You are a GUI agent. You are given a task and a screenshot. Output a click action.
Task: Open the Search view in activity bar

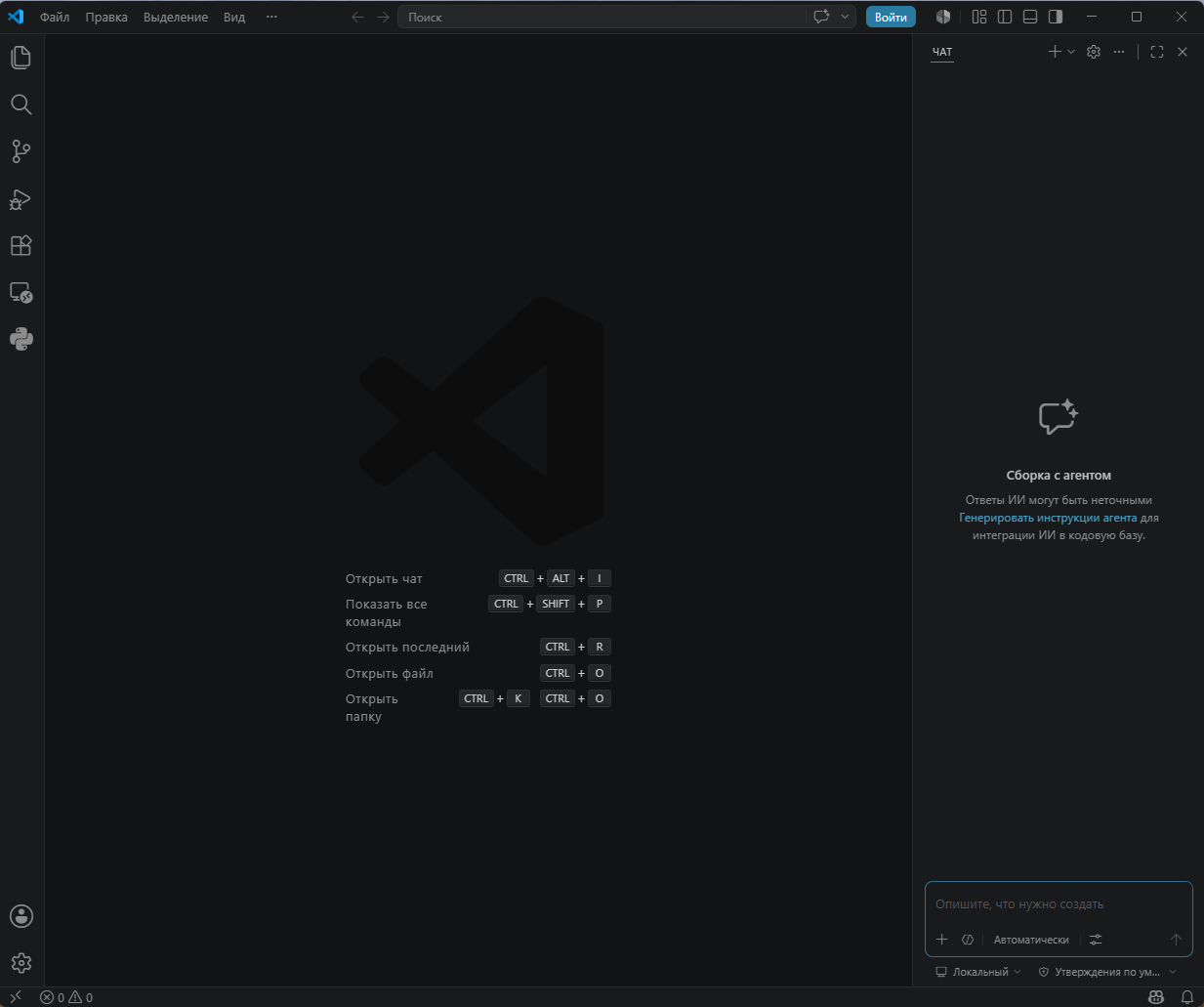[21, 105]
